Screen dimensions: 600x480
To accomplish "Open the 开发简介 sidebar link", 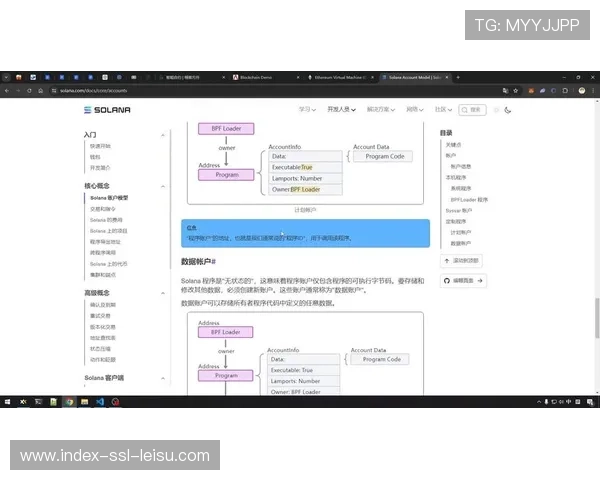I will coord(100,168).
